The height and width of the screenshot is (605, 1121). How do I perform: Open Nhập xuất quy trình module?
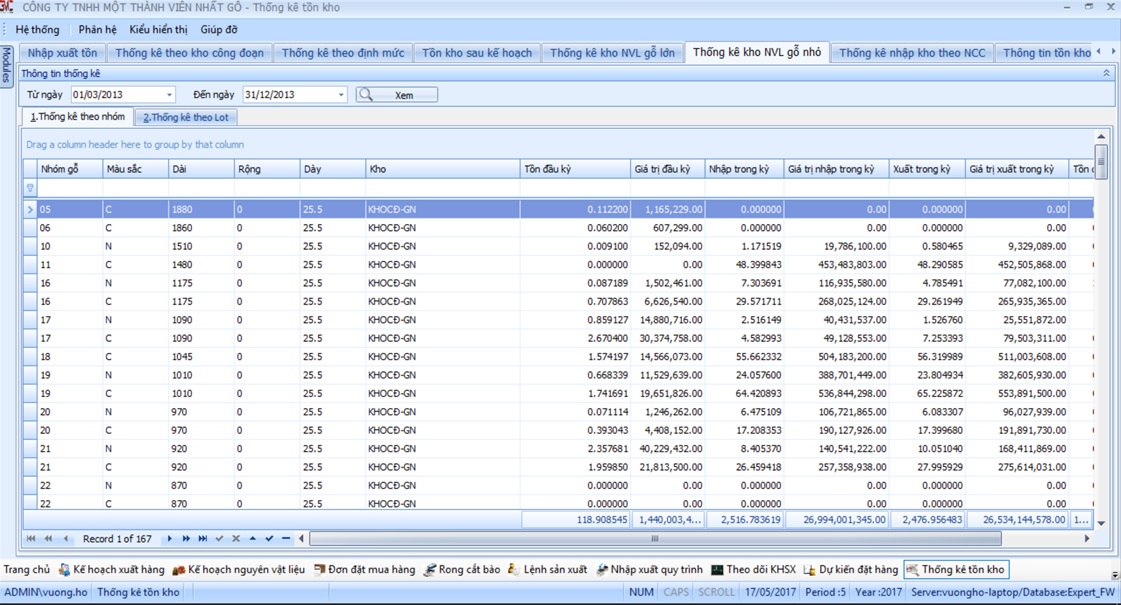[649, 569]
